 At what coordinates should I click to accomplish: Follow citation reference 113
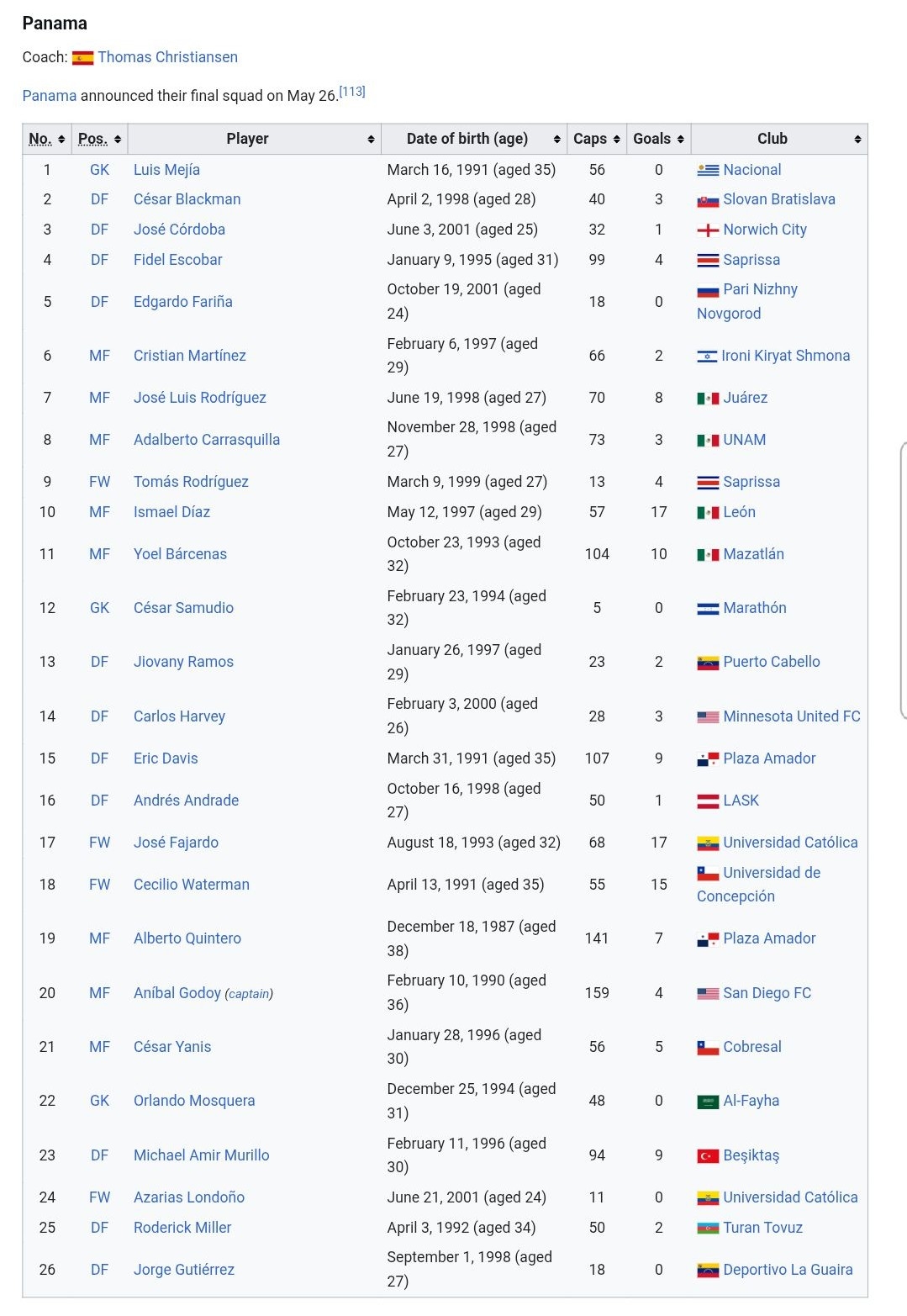coord(352,92)
